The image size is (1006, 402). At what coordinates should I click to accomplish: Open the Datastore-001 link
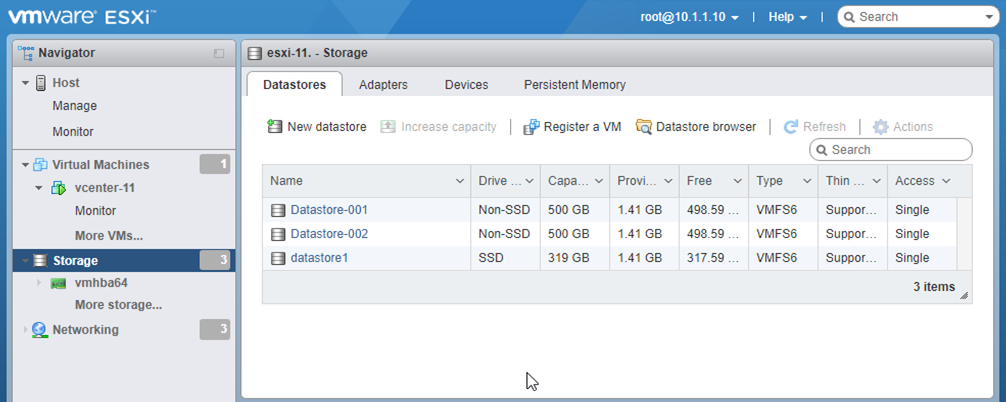click(329, 210)
